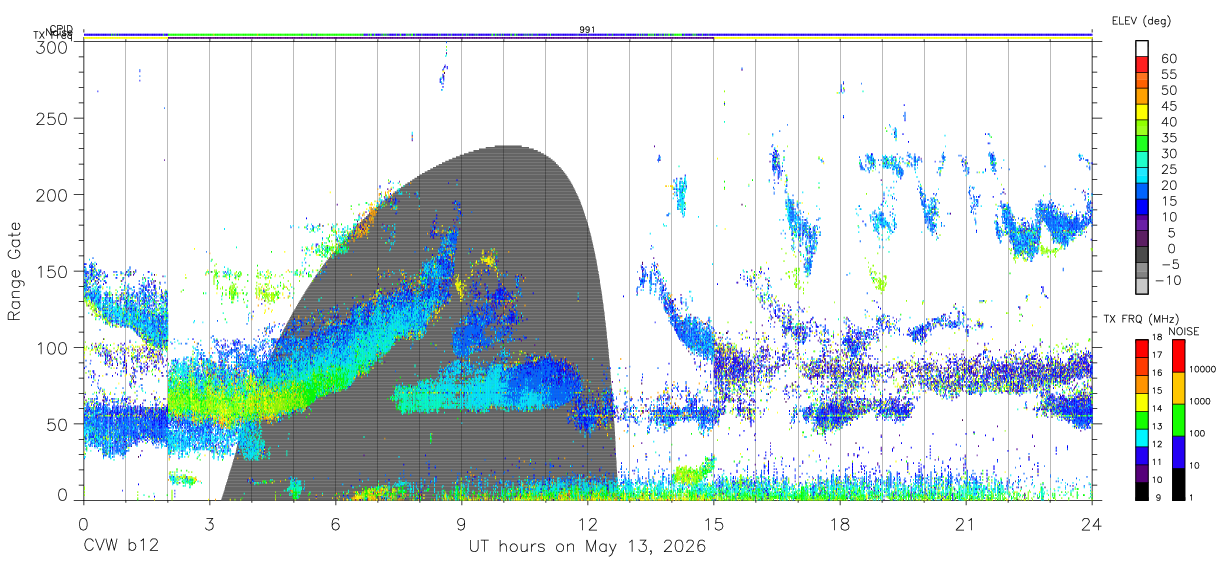Click the '3' hour tick on time axis

tap(209, 523)
